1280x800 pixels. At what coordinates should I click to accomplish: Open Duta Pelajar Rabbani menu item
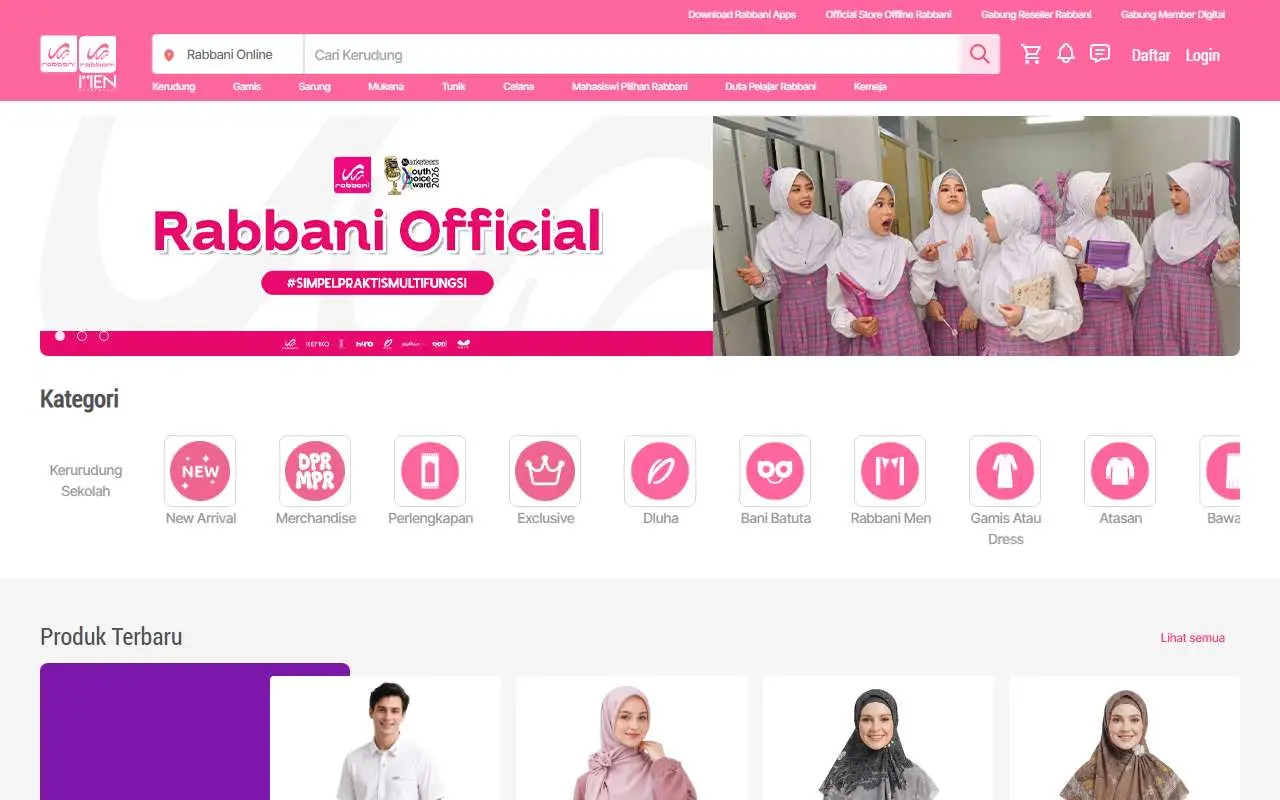point(771,87)
